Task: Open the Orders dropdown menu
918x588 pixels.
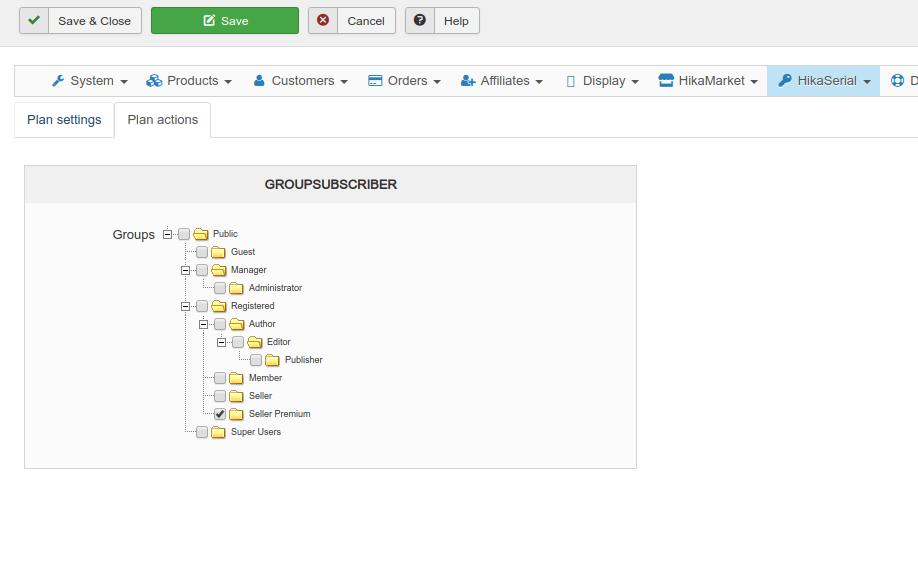Action: point(404,81)
